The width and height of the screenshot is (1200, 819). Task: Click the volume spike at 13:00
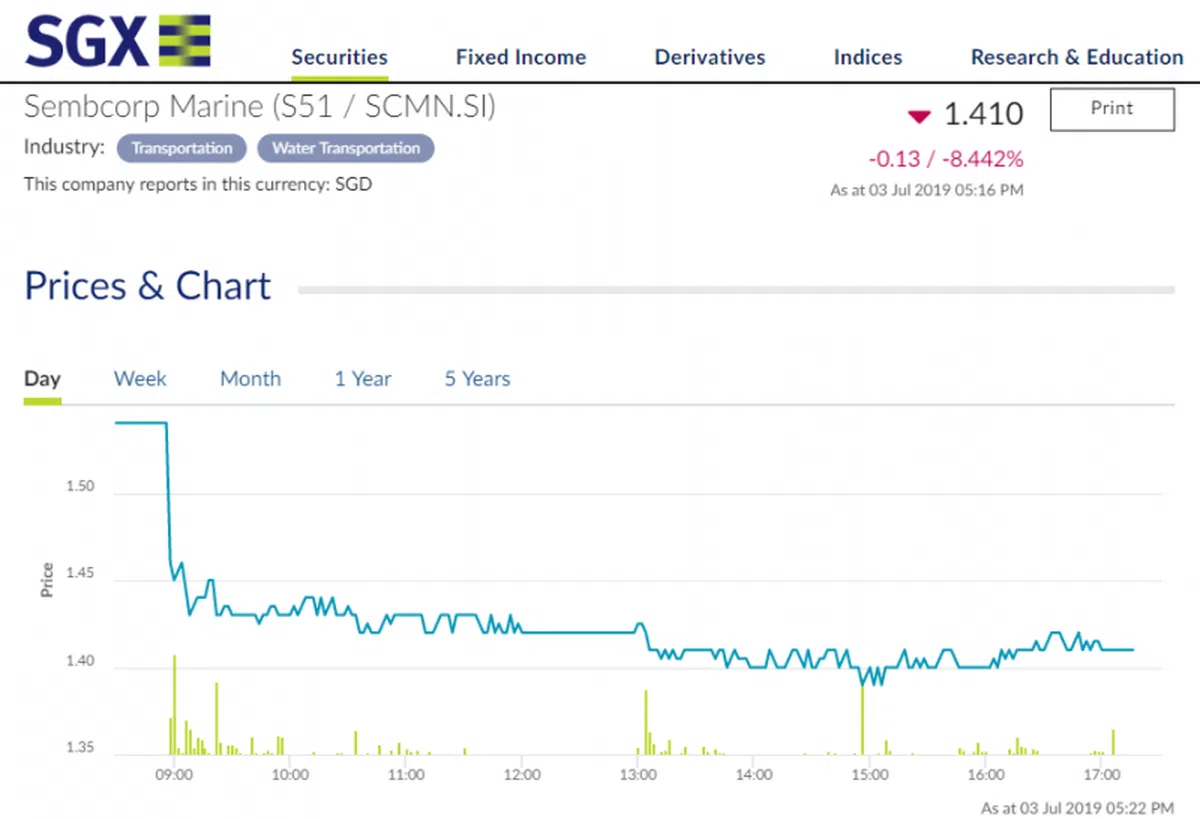coord(646,722)
